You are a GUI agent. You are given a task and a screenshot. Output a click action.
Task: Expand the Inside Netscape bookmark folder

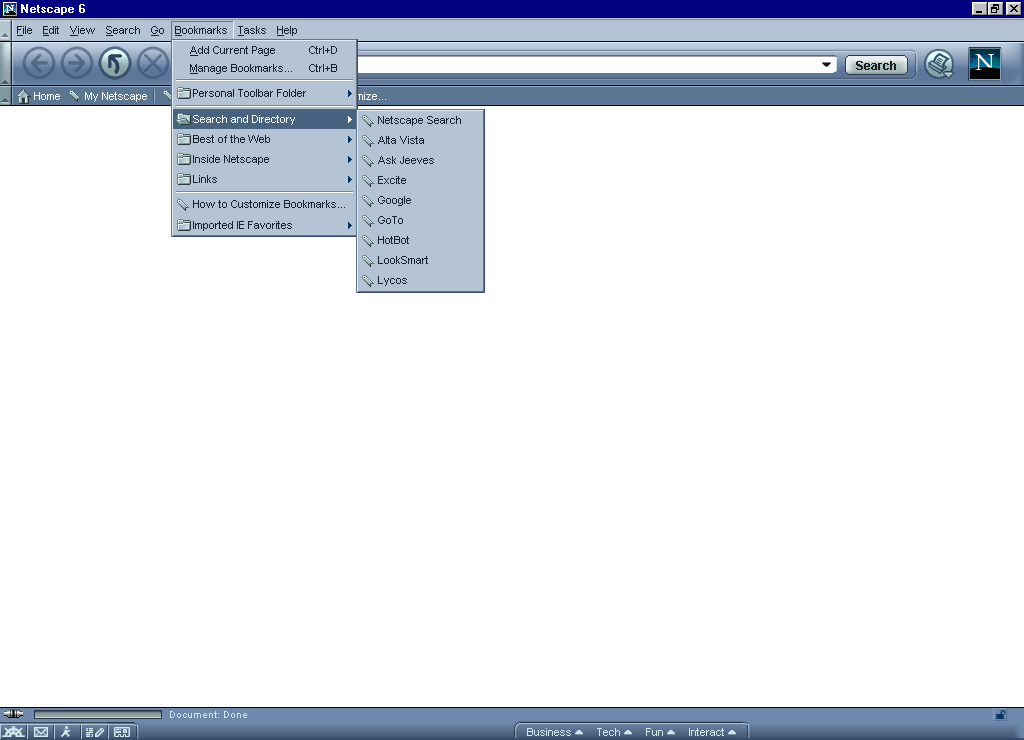pos(264,159)
